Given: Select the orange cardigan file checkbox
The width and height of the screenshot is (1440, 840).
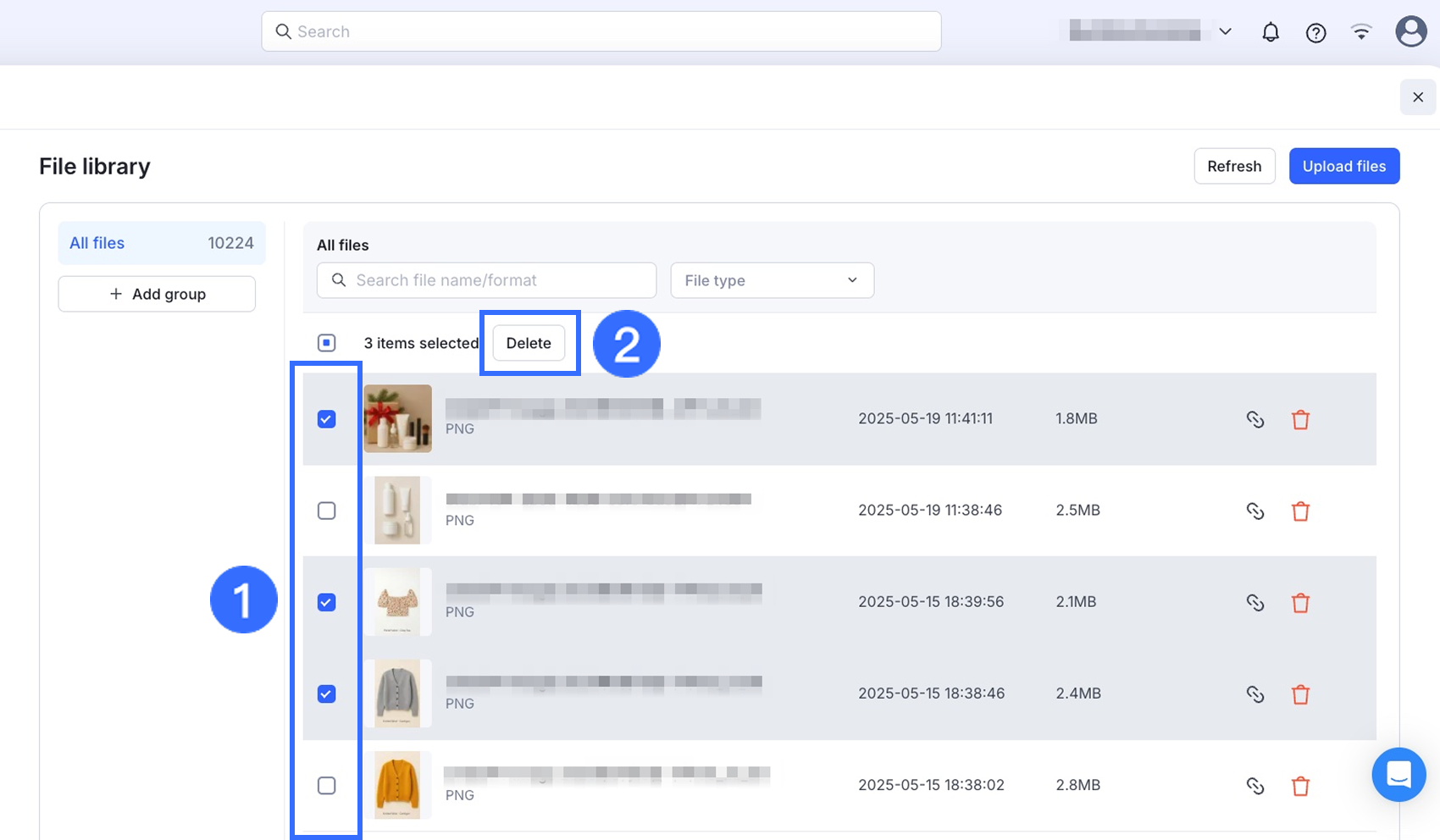Looking at the screenshot, I should [326, 786].
